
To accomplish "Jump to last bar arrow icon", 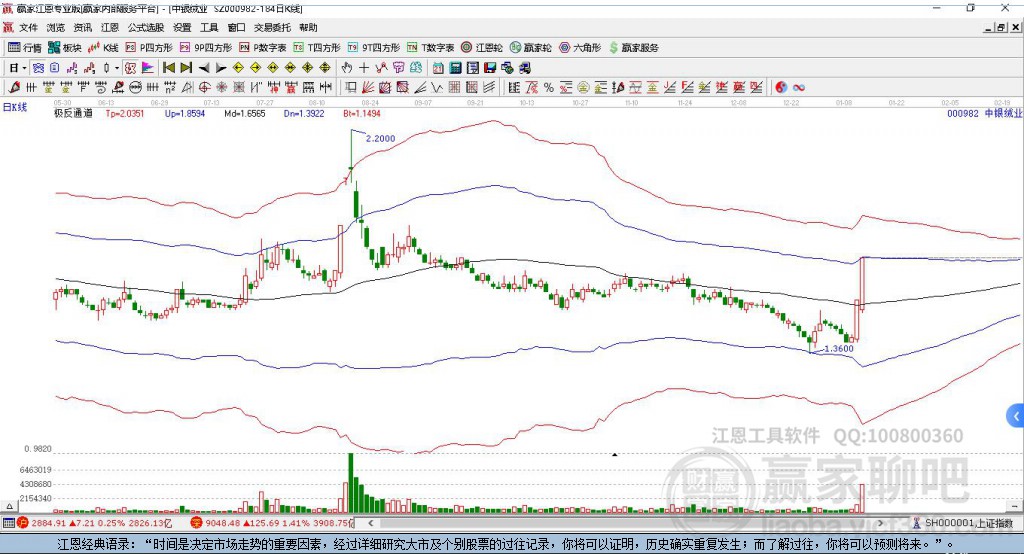I will tap(186, 68).
